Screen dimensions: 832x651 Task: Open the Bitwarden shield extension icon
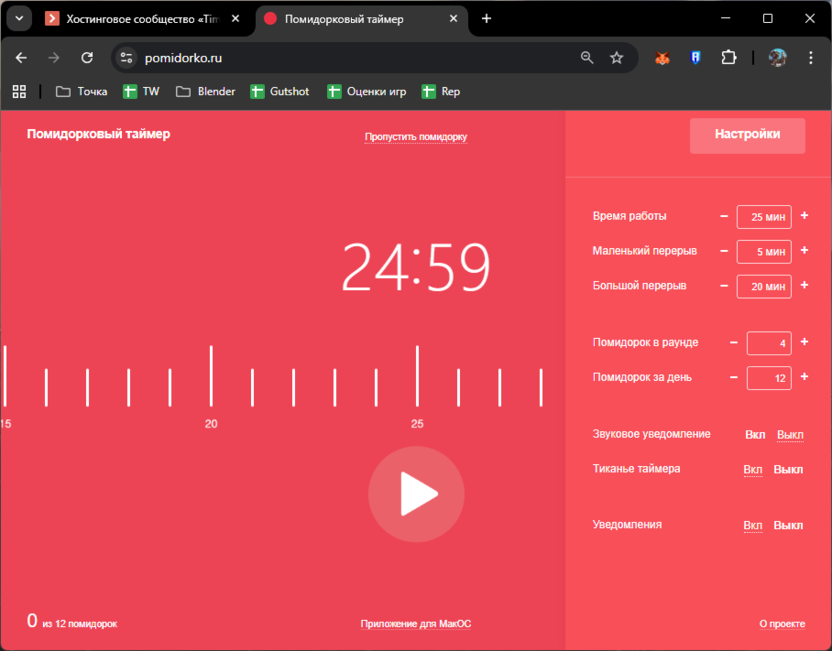point(695,58)
